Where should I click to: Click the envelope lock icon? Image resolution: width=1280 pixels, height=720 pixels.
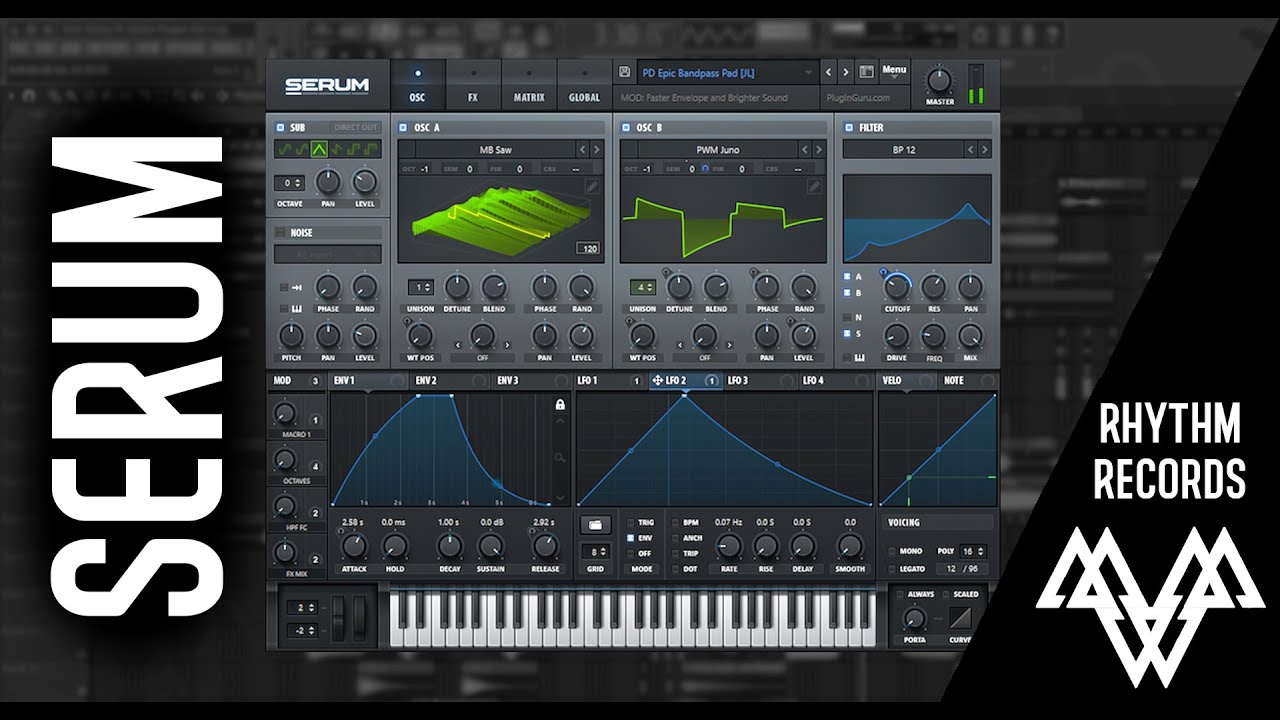tap(560, 404)
